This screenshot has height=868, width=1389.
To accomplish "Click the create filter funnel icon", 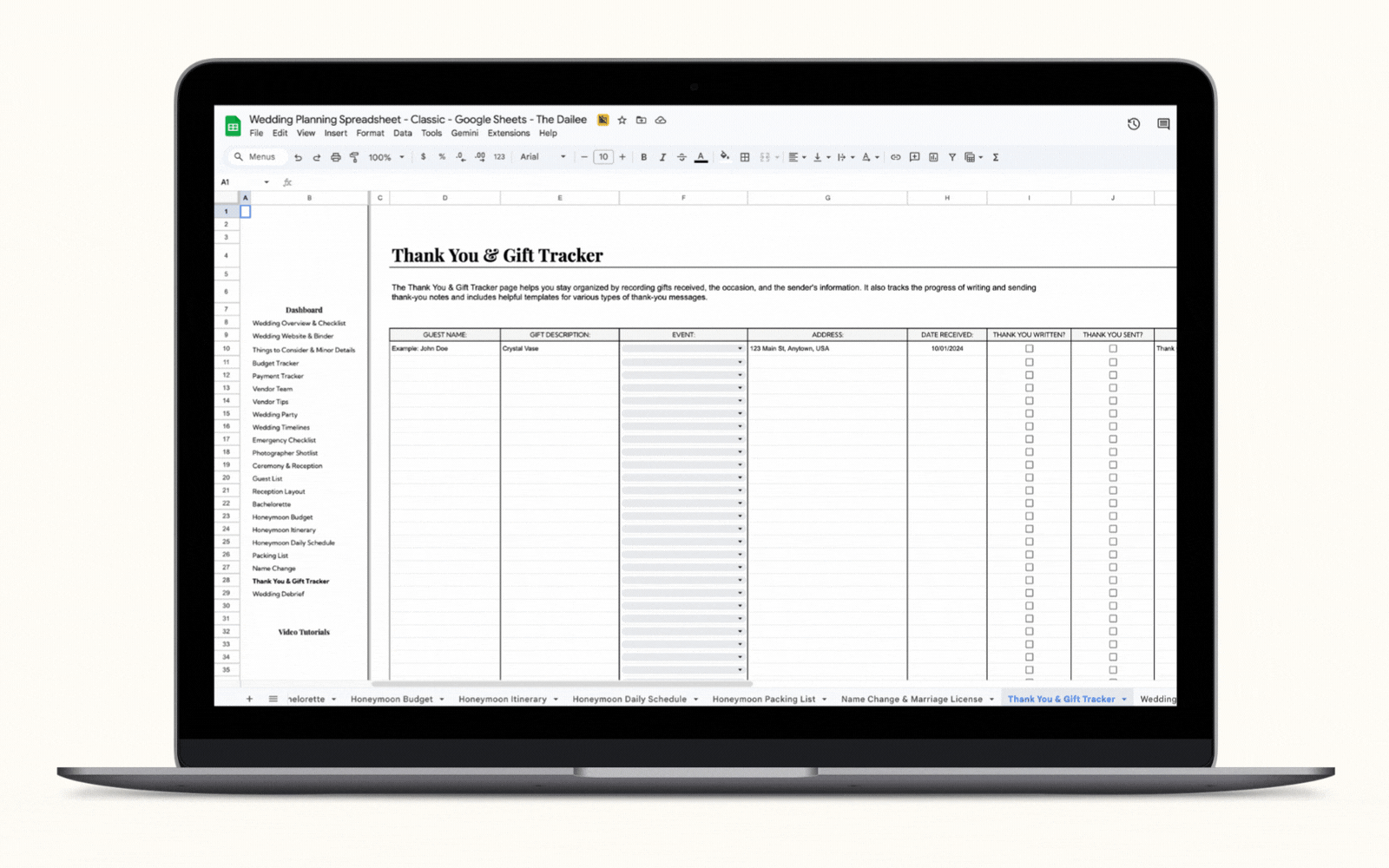I will [952, 157].
